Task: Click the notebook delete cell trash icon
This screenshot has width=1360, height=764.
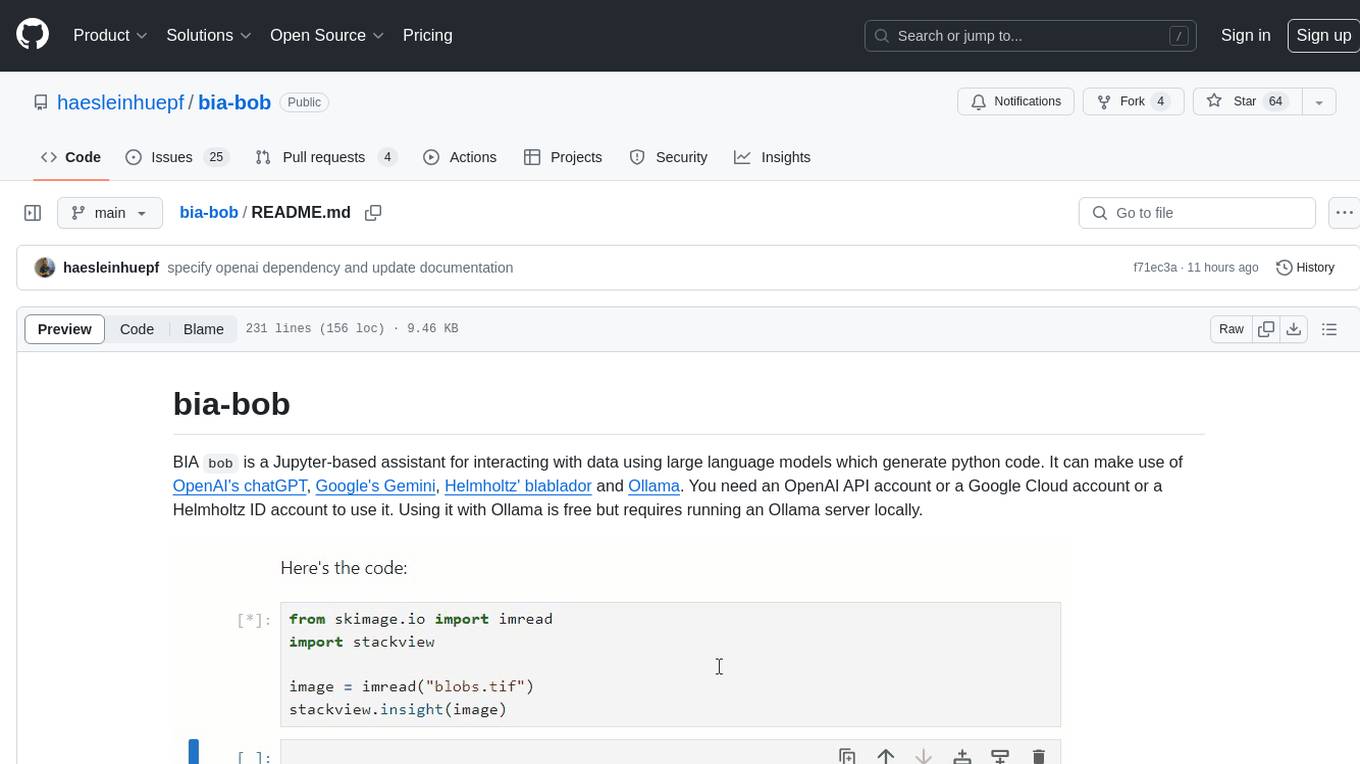Action: [x=1038, y=756]
